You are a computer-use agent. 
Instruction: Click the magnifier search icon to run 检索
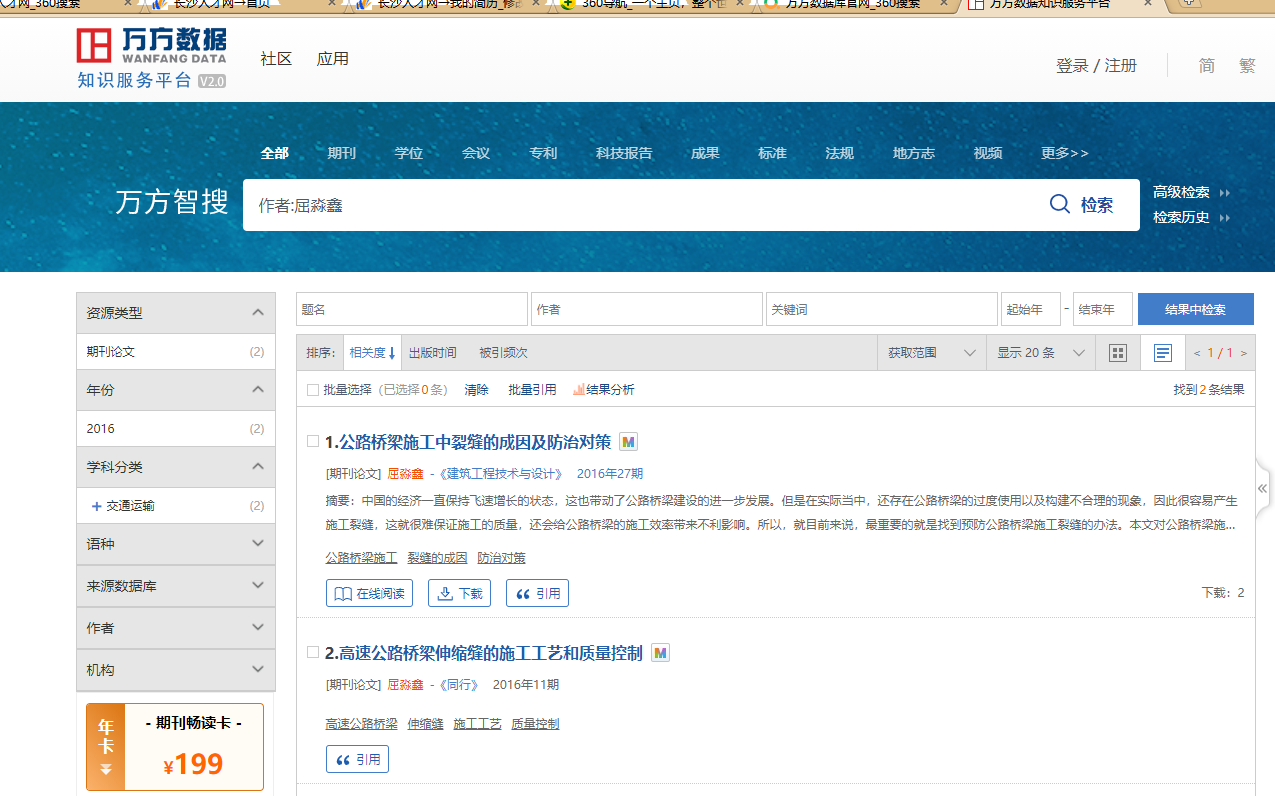(1059, 204)
